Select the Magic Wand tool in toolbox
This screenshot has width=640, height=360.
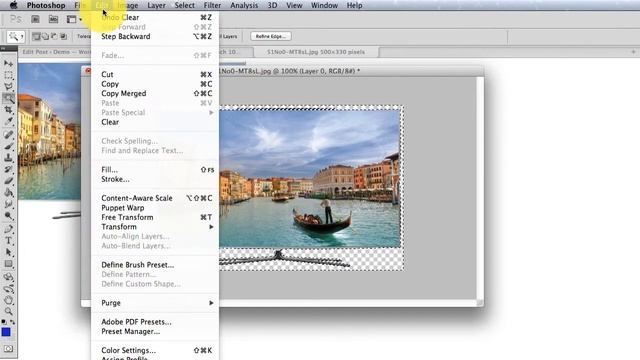pos(9,98)
